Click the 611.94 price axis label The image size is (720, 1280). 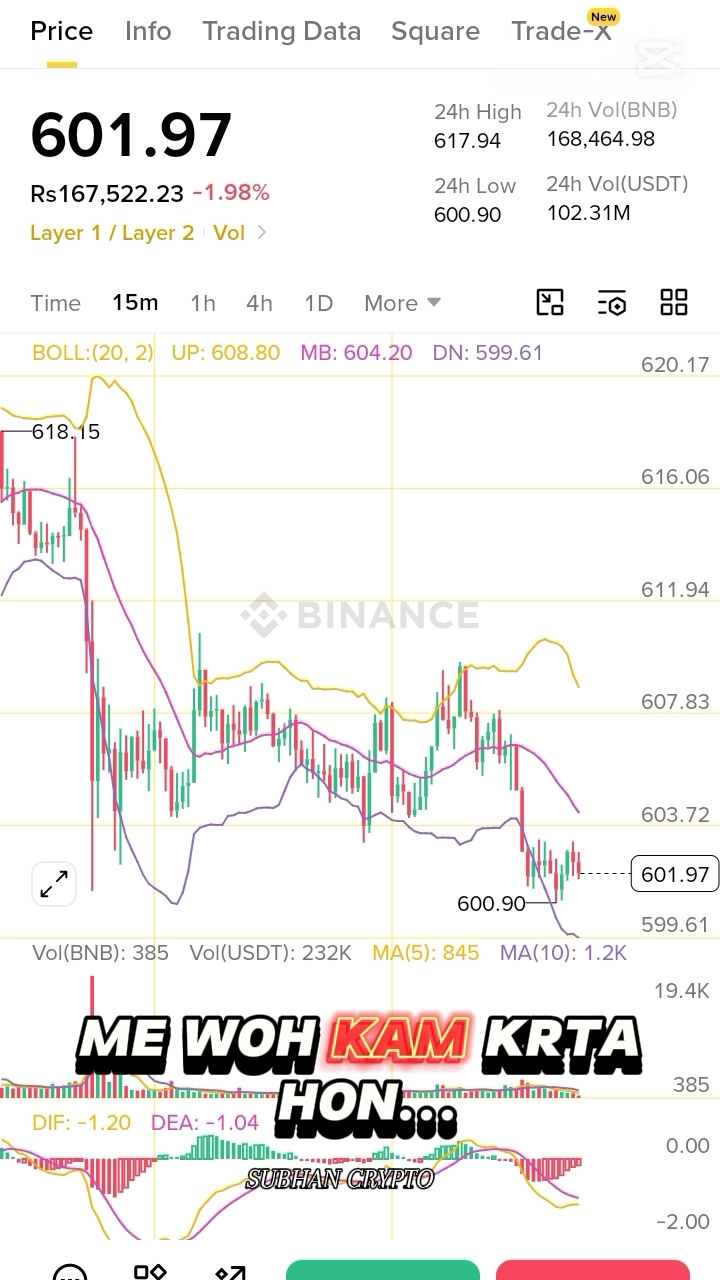[x=675, y=590]
